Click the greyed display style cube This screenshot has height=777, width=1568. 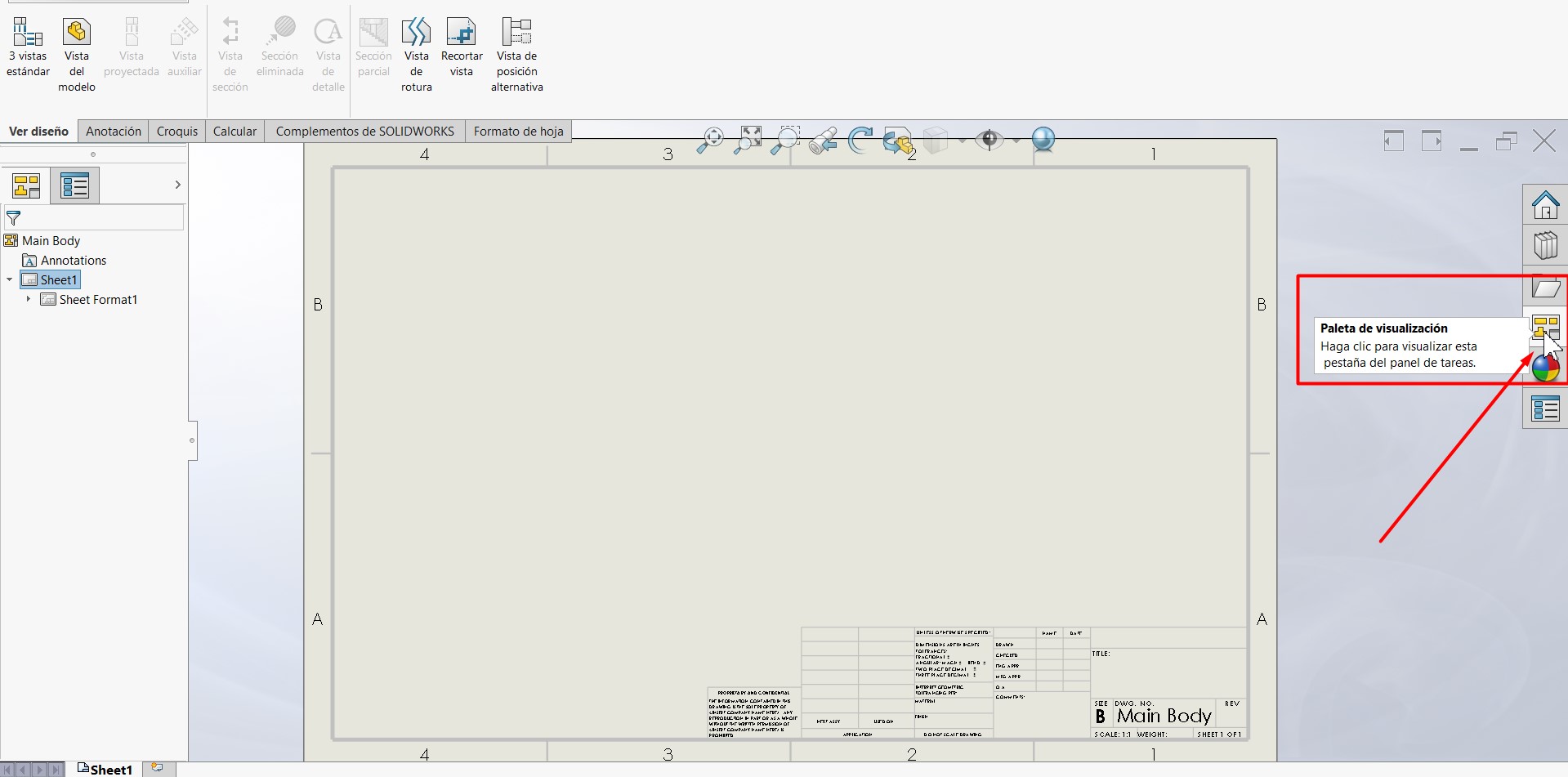coord(936,141)
